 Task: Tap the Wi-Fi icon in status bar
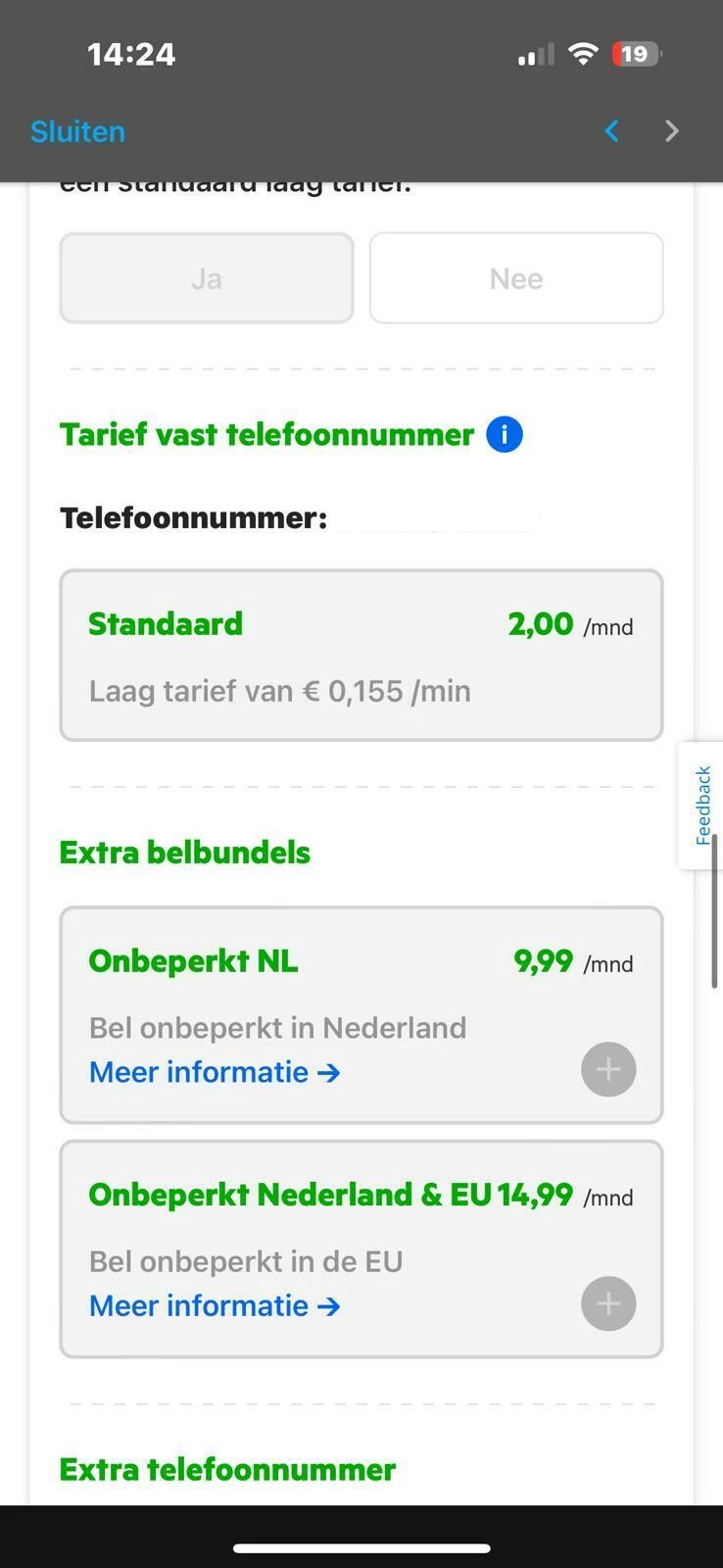pos(583,54)
